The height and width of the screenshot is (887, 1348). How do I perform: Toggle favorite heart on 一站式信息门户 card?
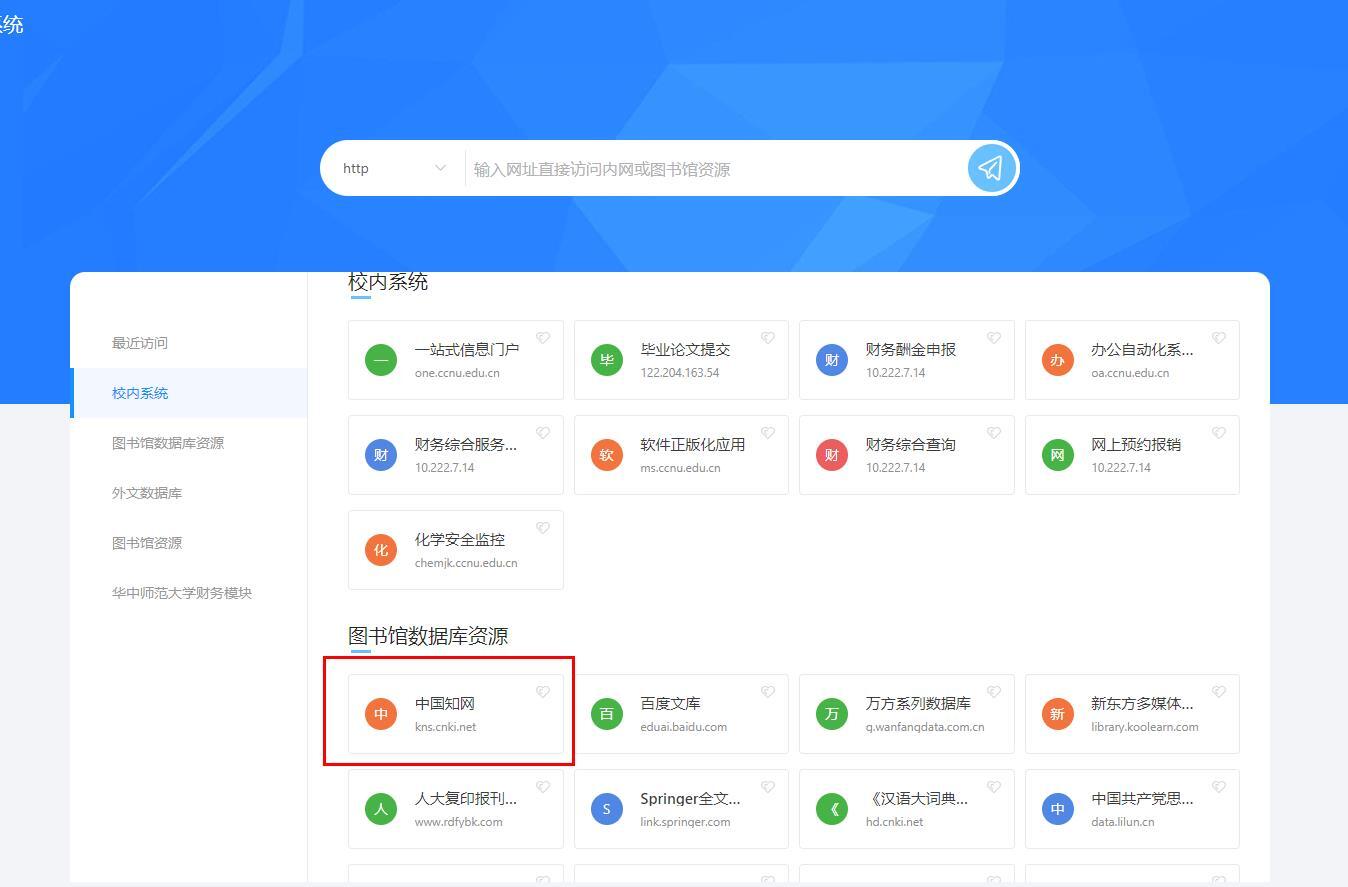tap(543, 338)
